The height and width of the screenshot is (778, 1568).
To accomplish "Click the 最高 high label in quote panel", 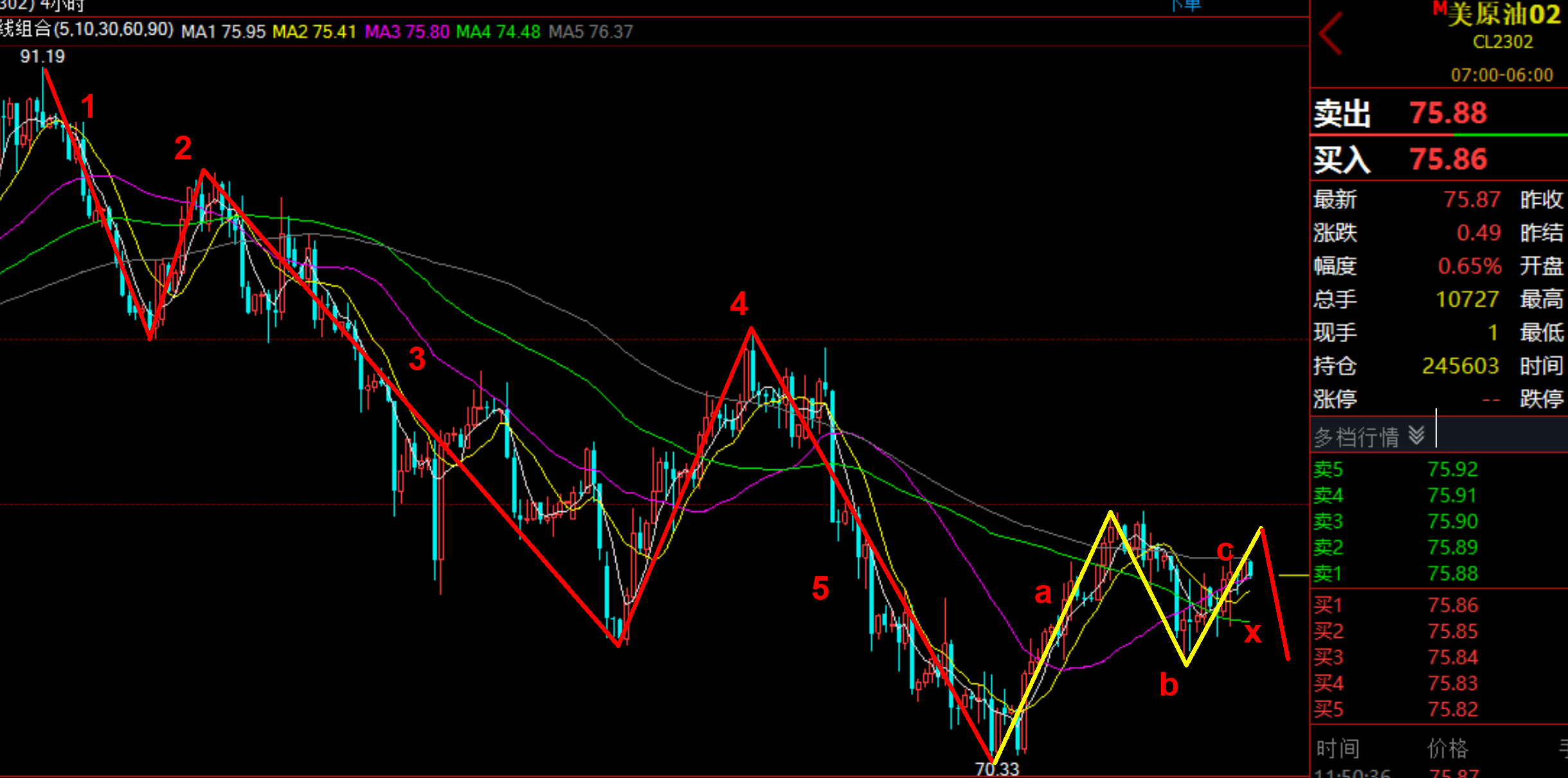I will [x=1542, y=300].
